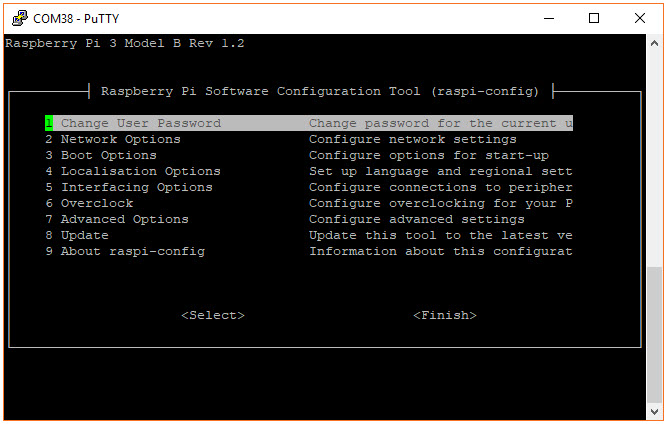Choose the Overclock menu item
The width and height of the screenshot is (669, 425).
coord(96,203)
